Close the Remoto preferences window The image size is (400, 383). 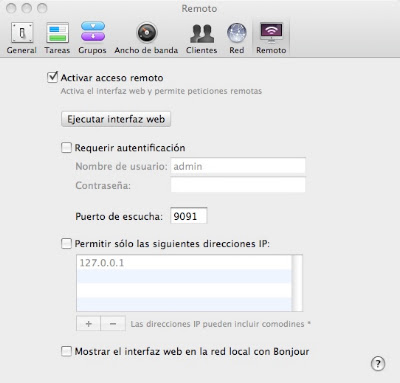click(x=11, y=8)
